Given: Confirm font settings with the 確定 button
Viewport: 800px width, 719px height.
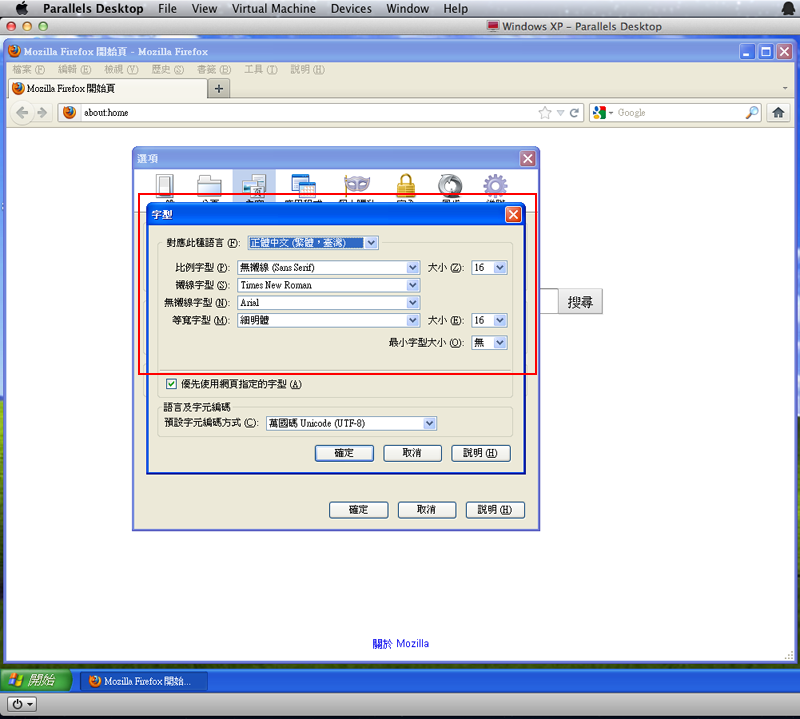Looking at the screenshot, I should coord(344,452).
